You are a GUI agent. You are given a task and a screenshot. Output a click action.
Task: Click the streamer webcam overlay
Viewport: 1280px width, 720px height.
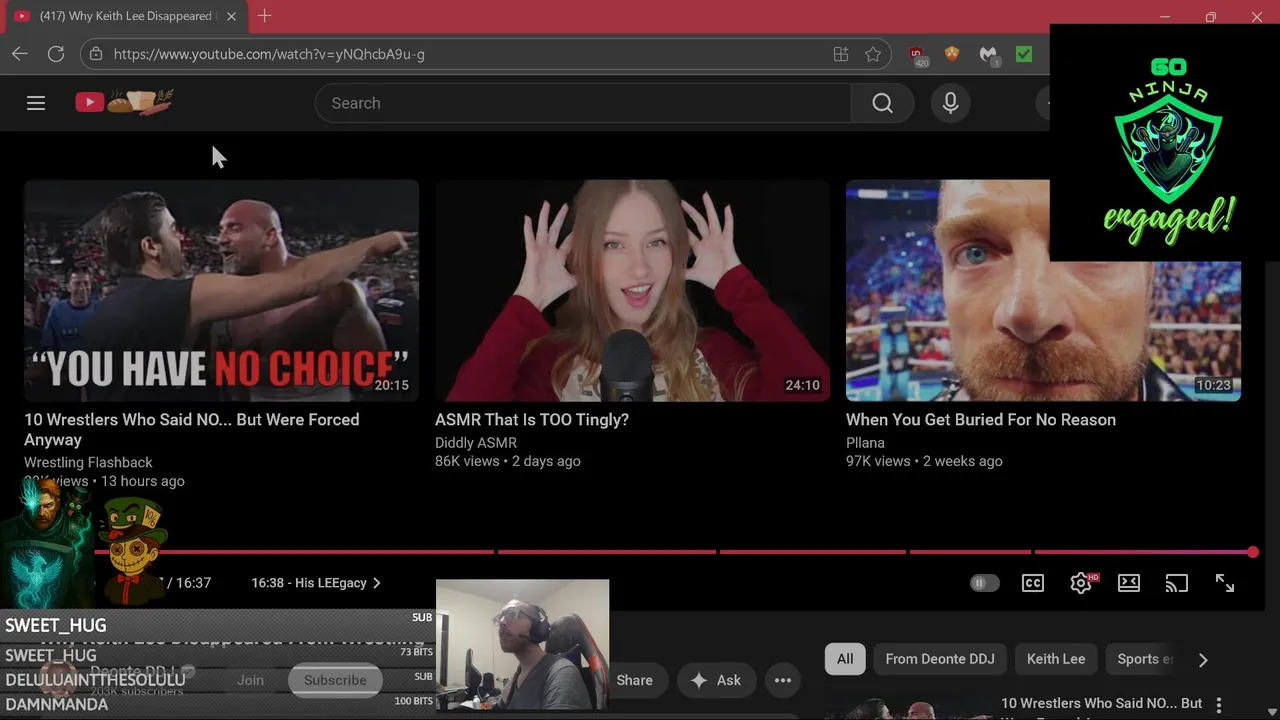(522, 645)
